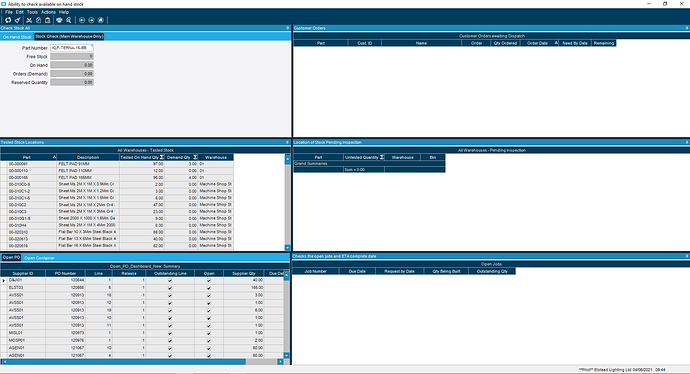The height and width of the screenshot is (374, 690).
Task: Select Stock Check (Main Warehouse Only) tab
Action: [x=69, y=37]
